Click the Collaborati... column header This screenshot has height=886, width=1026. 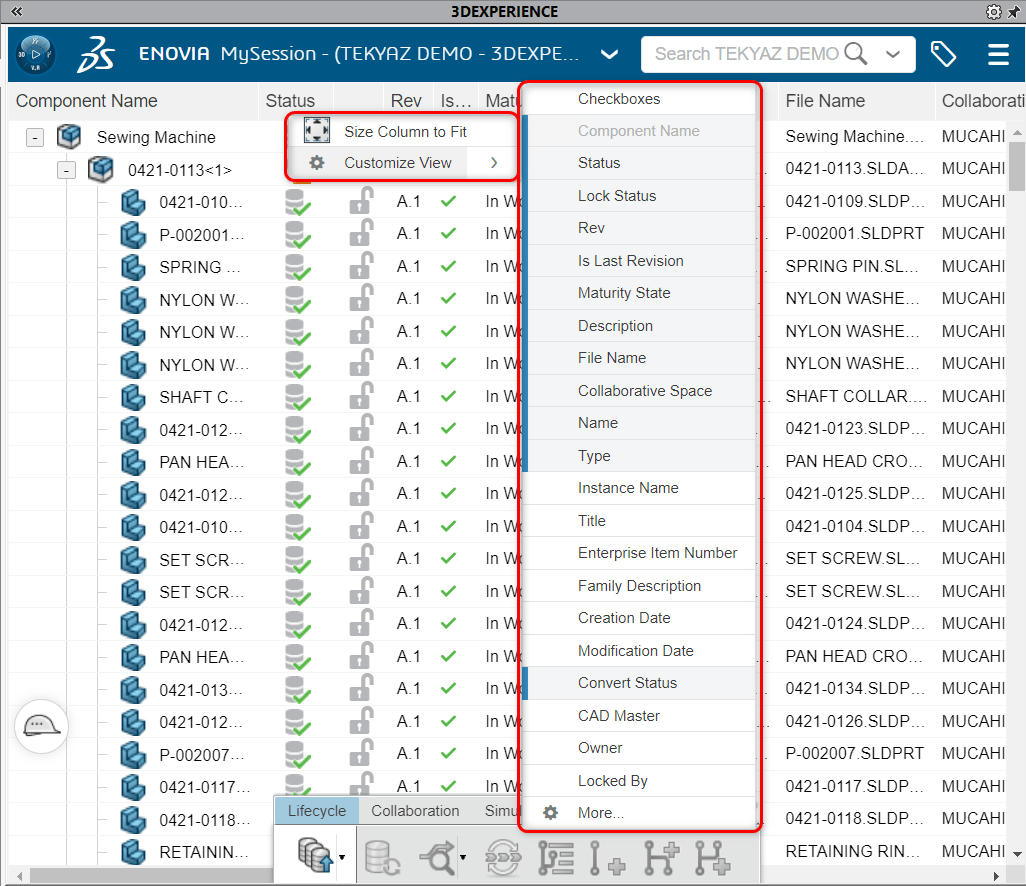coord(982,101)
